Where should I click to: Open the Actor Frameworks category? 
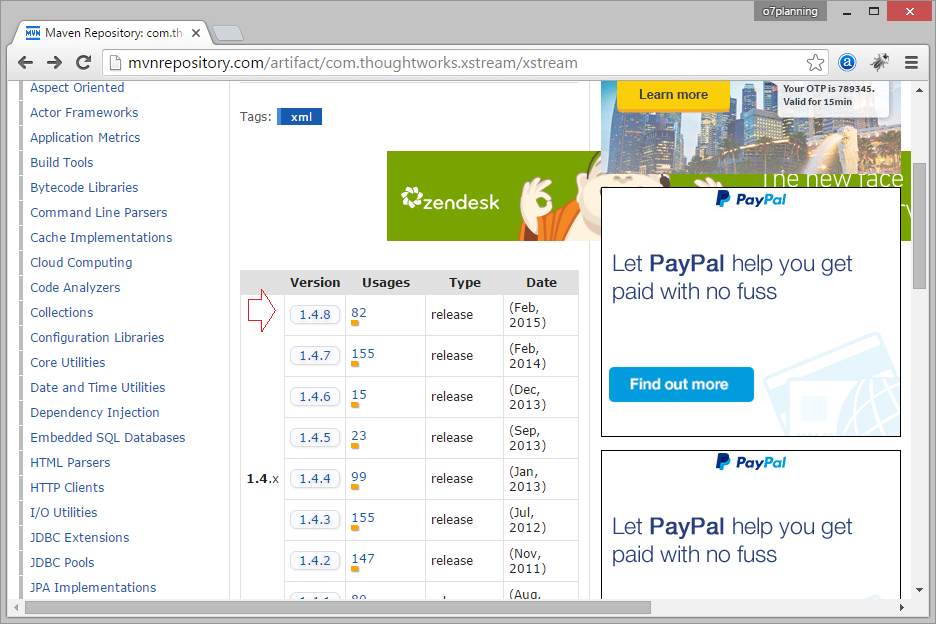(84, 113)
